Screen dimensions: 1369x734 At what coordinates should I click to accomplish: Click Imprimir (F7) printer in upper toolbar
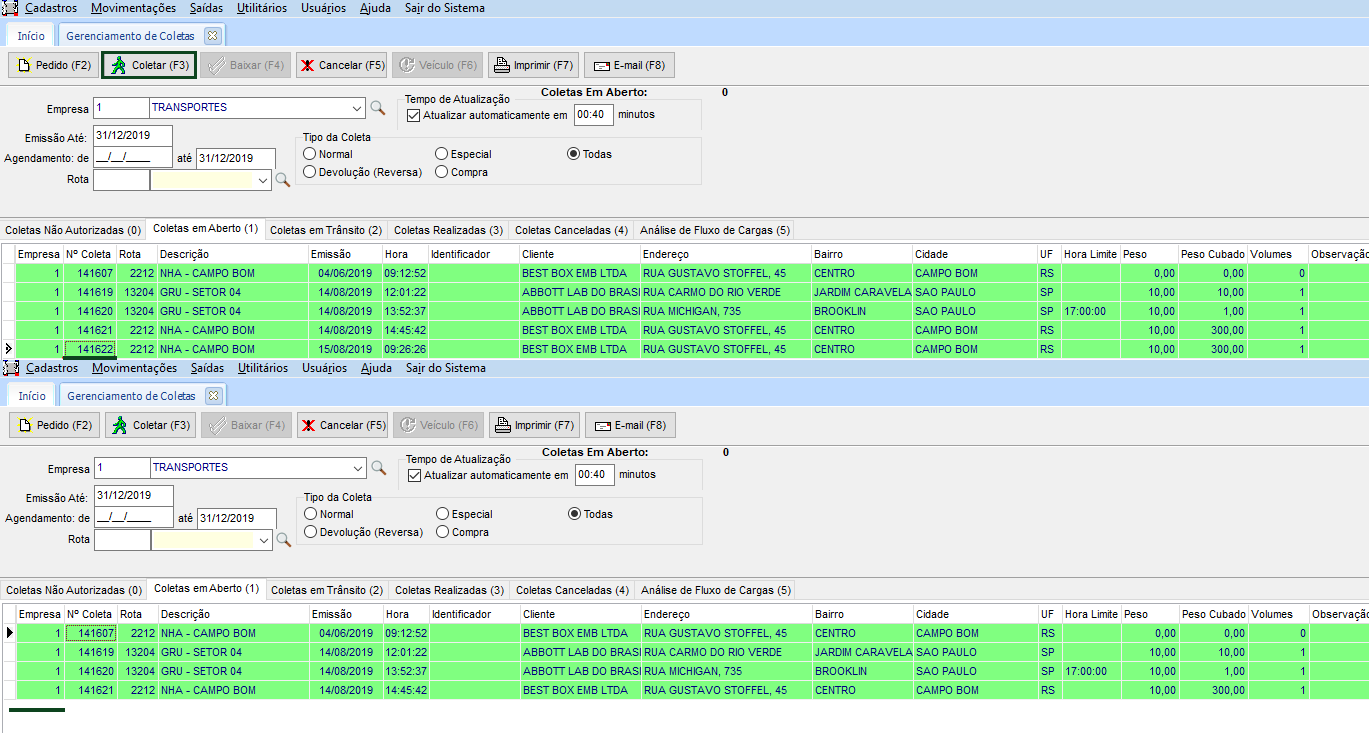point(533,65)
